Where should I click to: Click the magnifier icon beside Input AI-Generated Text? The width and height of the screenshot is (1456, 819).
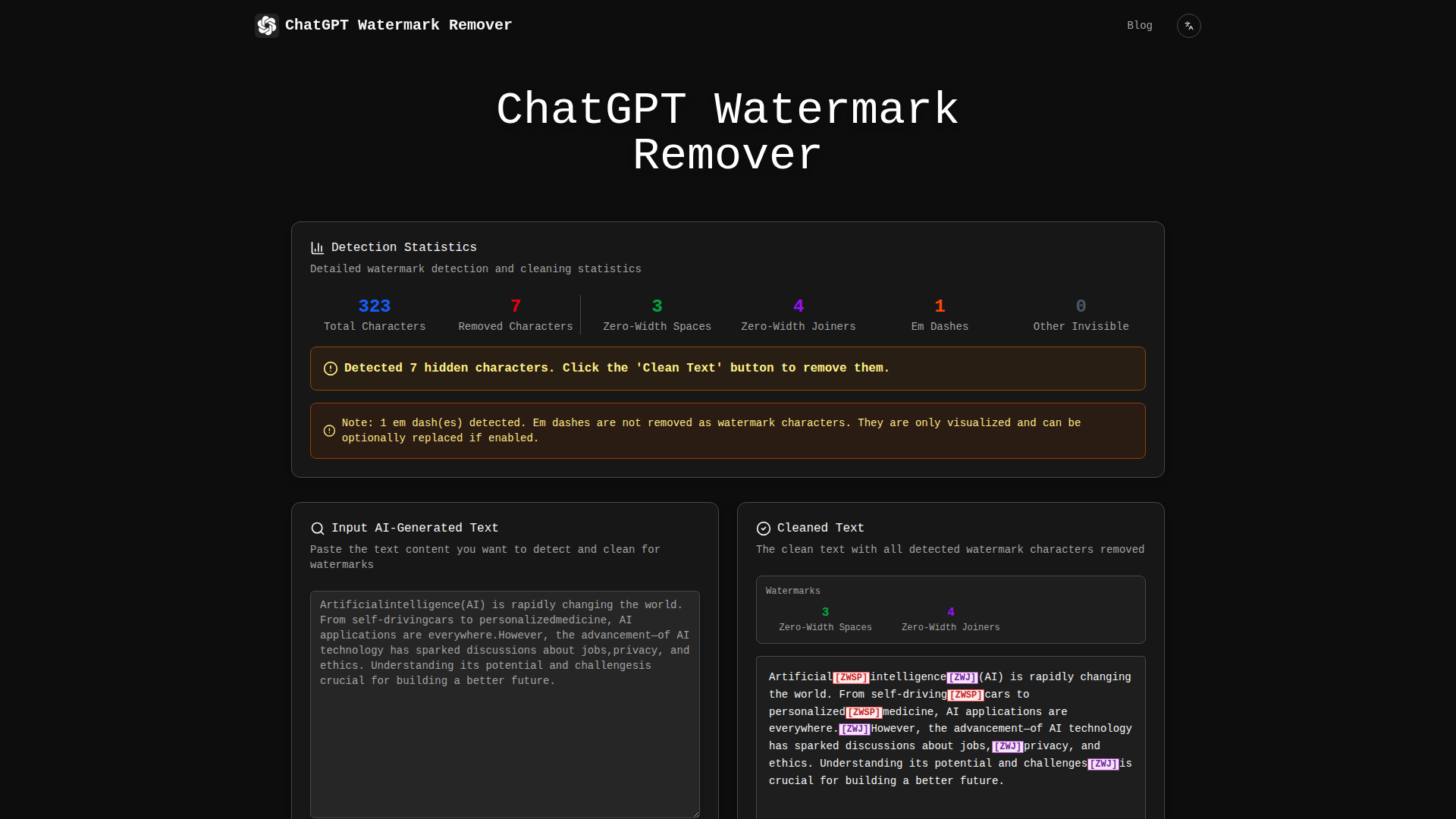coord(318,529)
